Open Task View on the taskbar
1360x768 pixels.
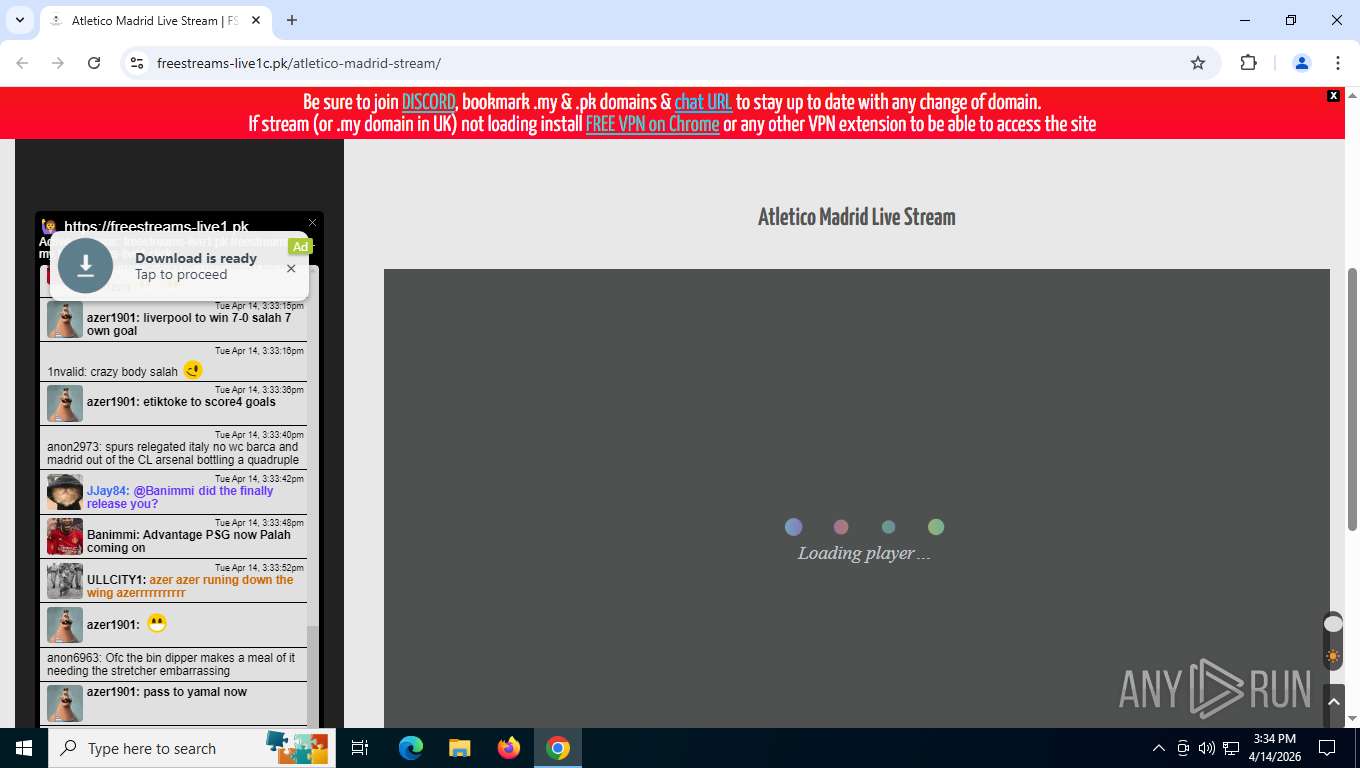pos(360,748)
